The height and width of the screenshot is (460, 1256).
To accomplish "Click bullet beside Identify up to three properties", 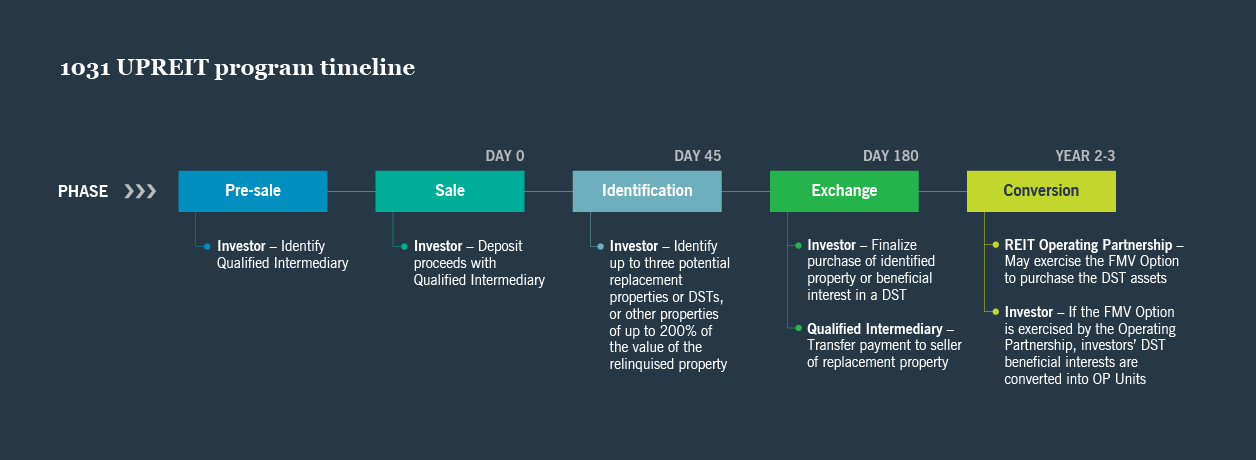I will point(600,246).
